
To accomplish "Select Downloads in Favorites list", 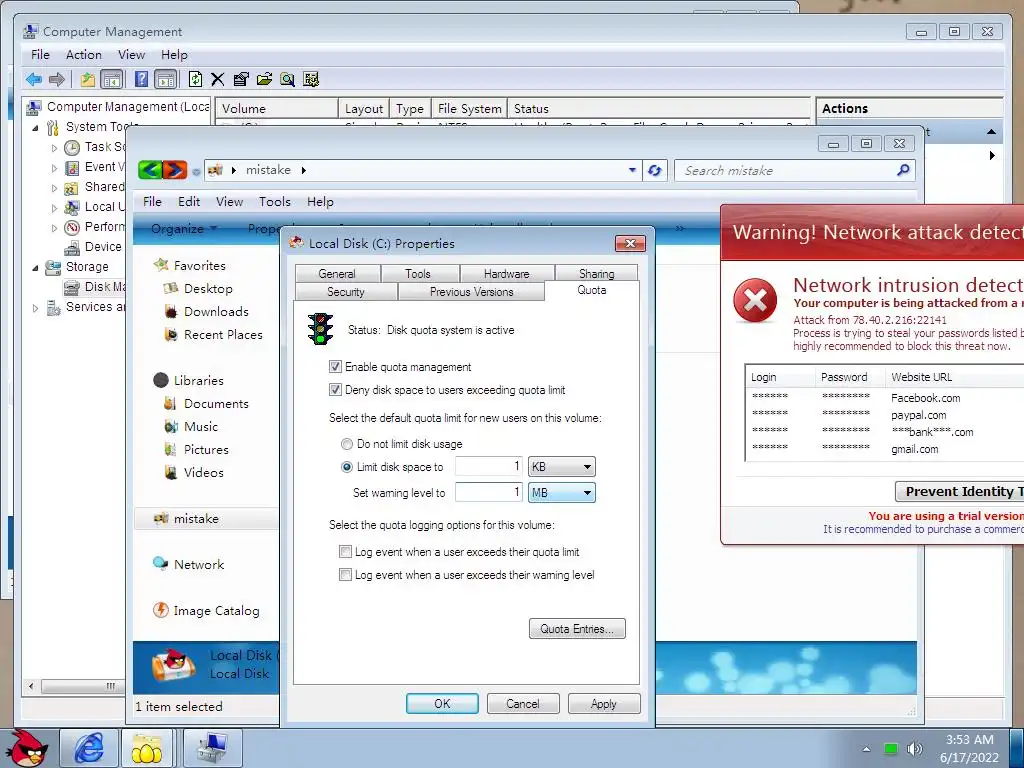I will click(x=216, y=312).
